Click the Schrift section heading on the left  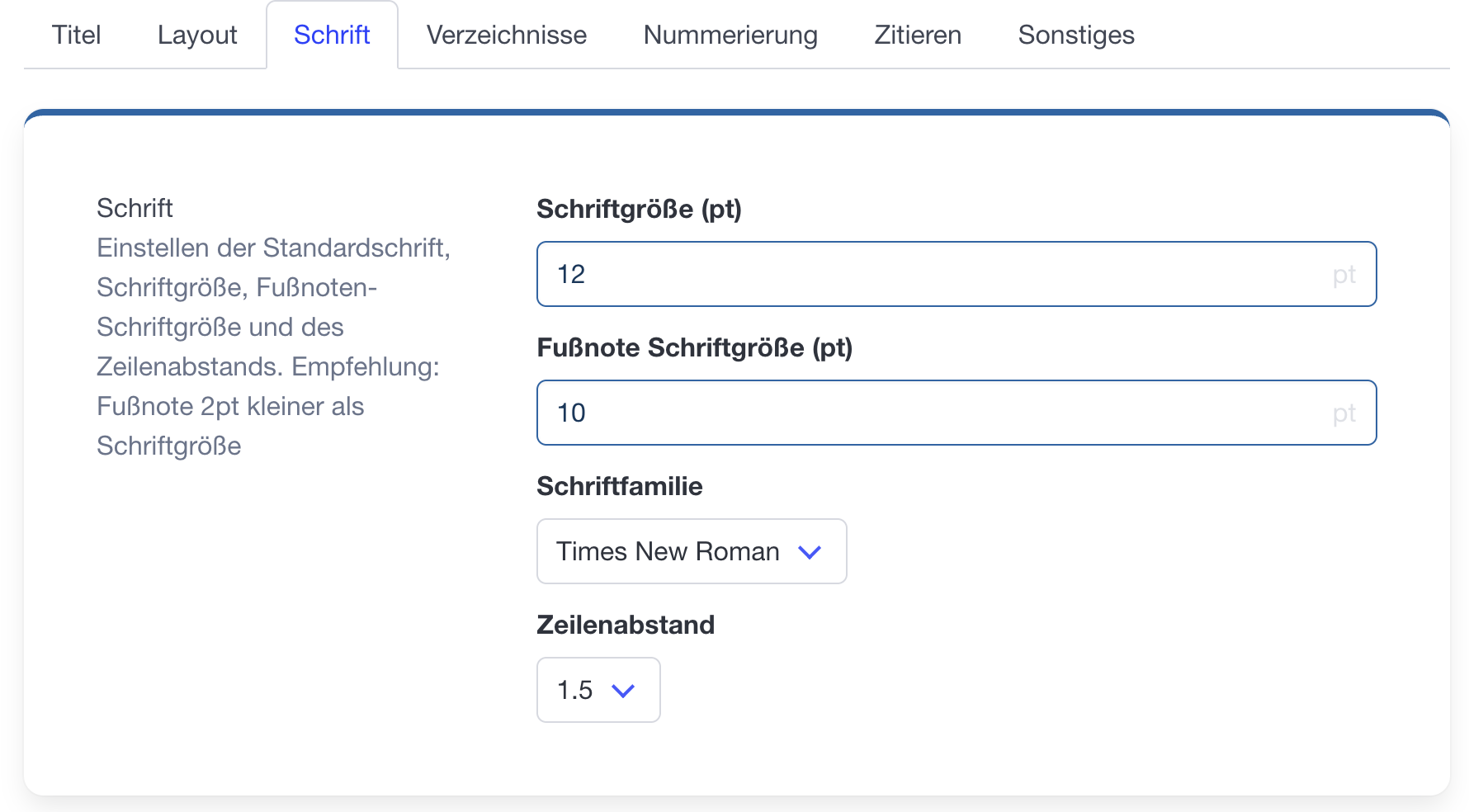(x=135, y=208)
